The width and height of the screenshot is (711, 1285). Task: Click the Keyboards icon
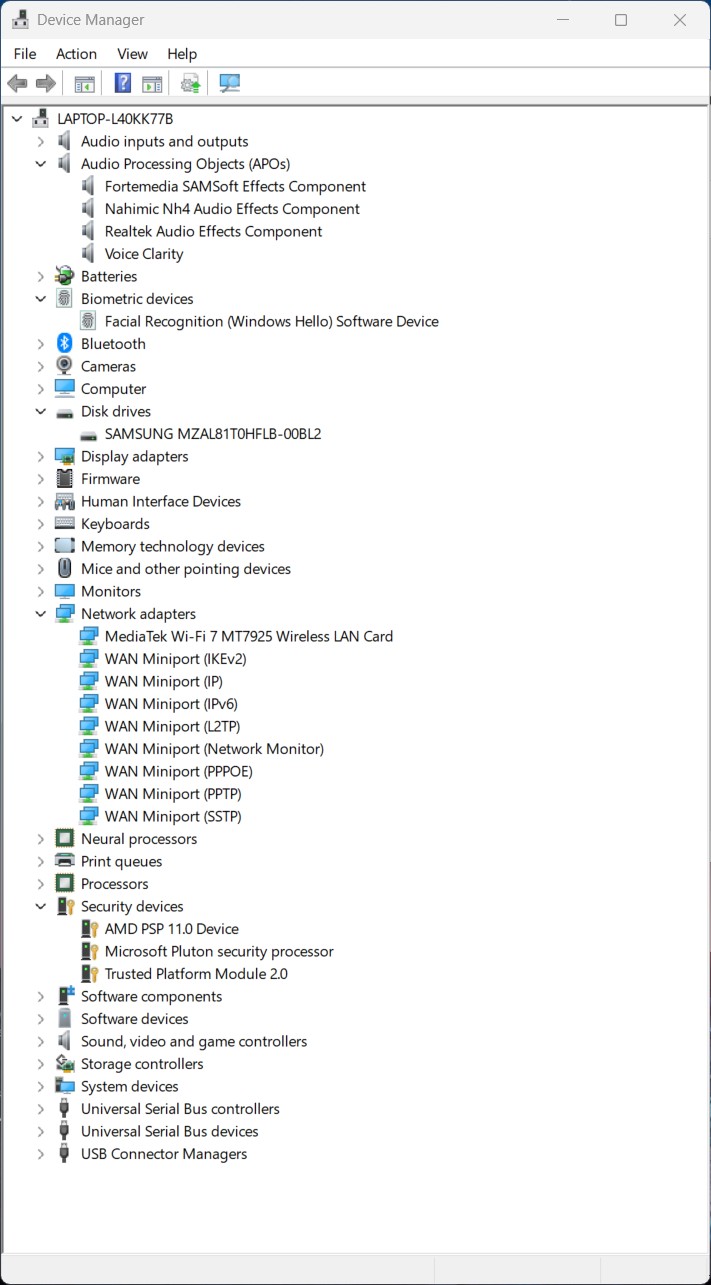coord(65,524)
